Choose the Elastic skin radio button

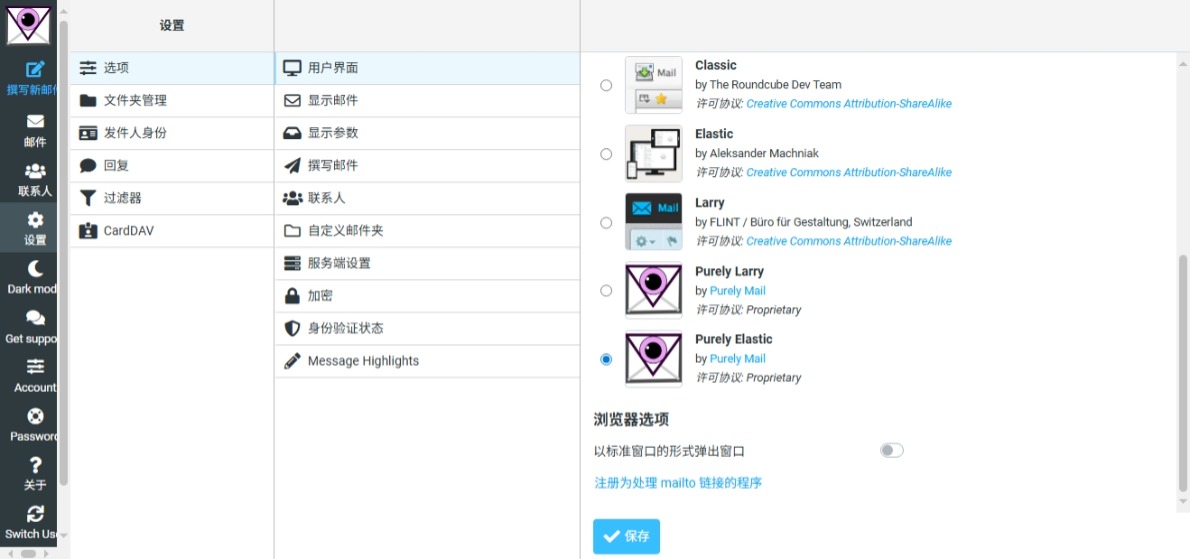[x=606, y=154]
